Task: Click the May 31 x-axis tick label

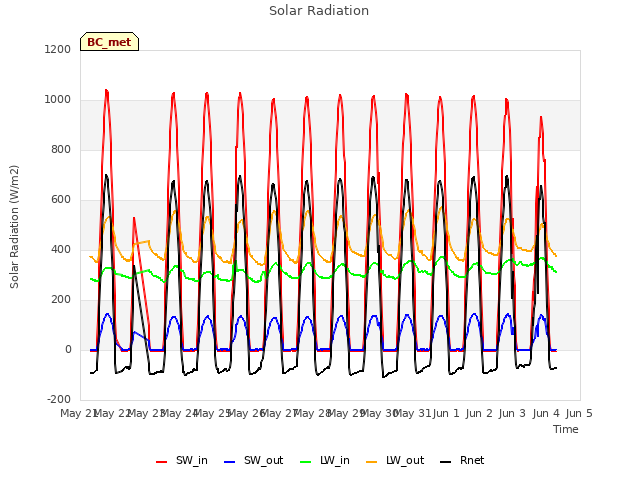Action: click(414, 413)
